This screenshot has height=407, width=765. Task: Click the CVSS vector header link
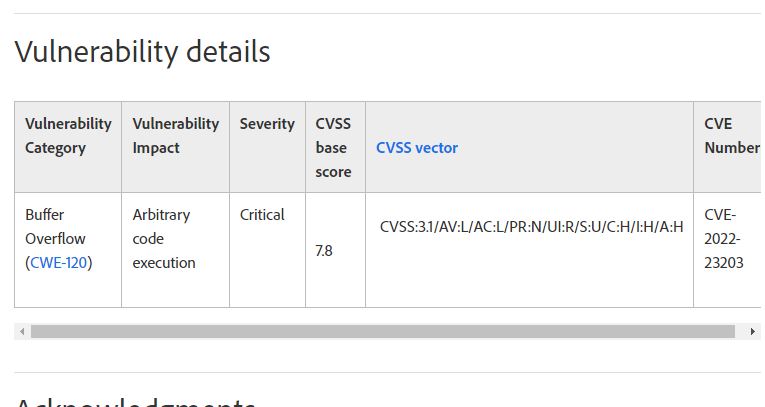[417, 148]
